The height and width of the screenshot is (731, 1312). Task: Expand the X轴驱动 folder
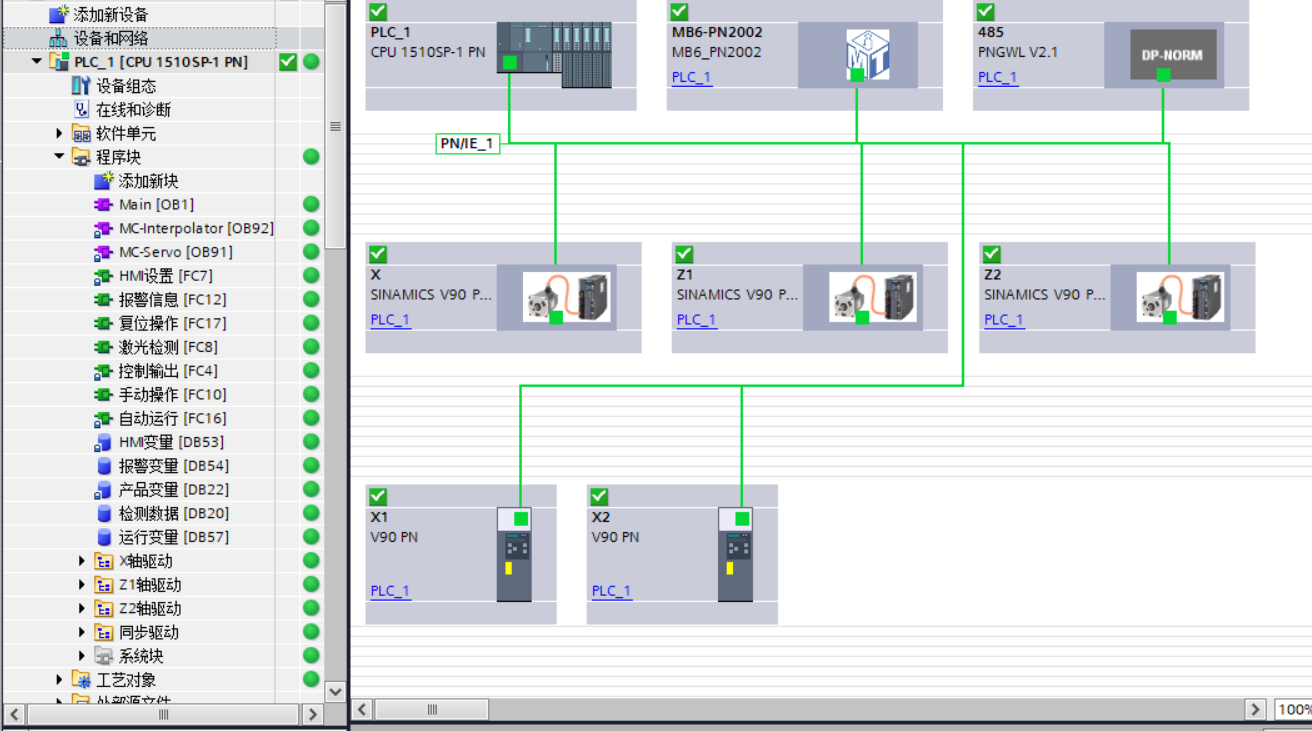click(82, 561)
